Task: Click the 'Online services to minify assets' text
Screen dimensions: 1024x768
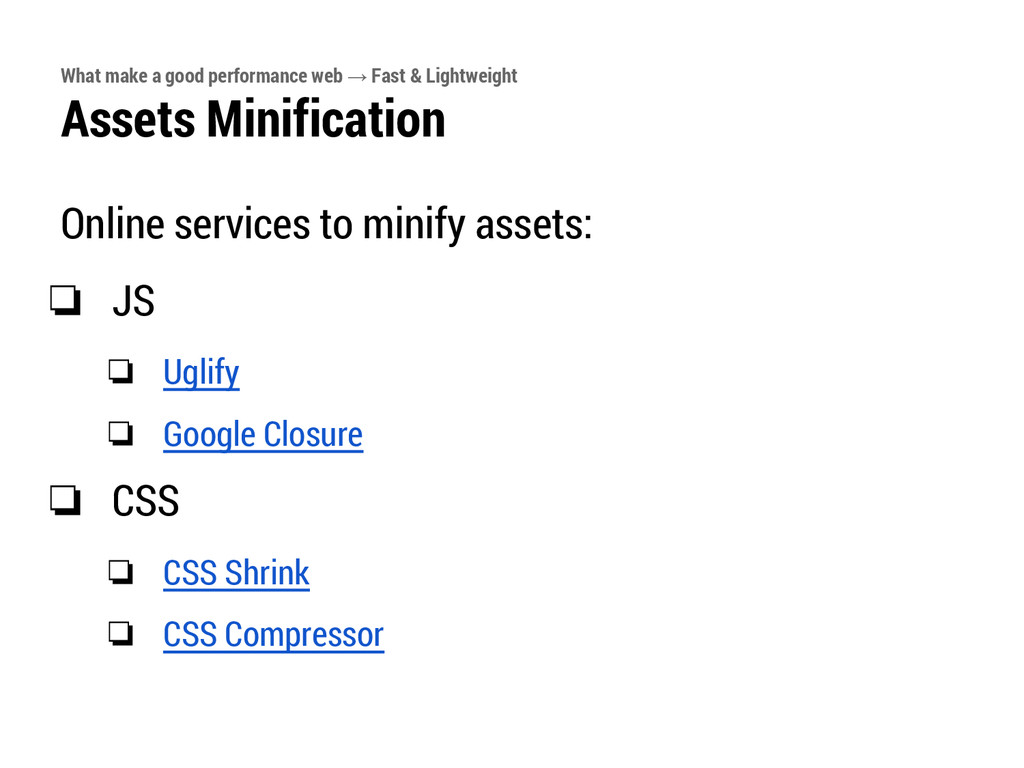Action: pyautogui.click(x=327, y=224)
